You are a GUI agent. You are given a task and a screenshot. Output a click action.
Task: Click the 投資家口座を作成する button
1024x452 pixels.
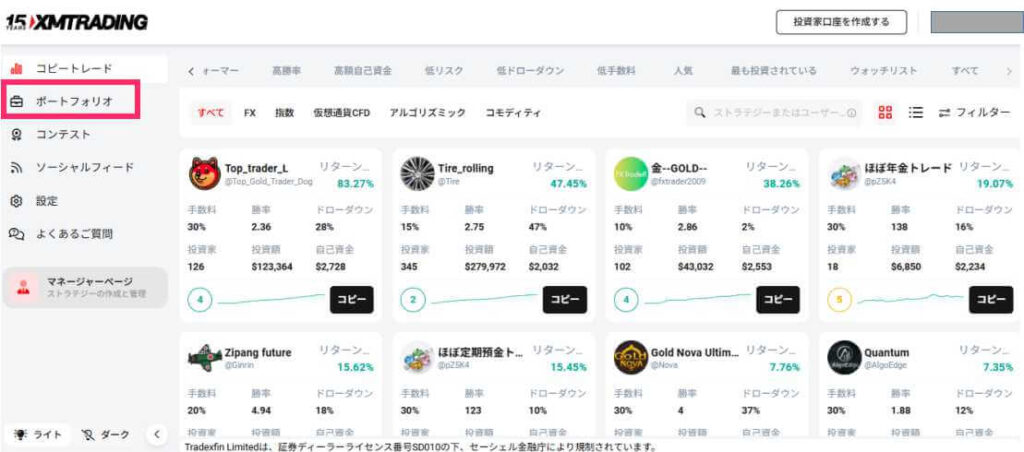(x=841, y=22)
